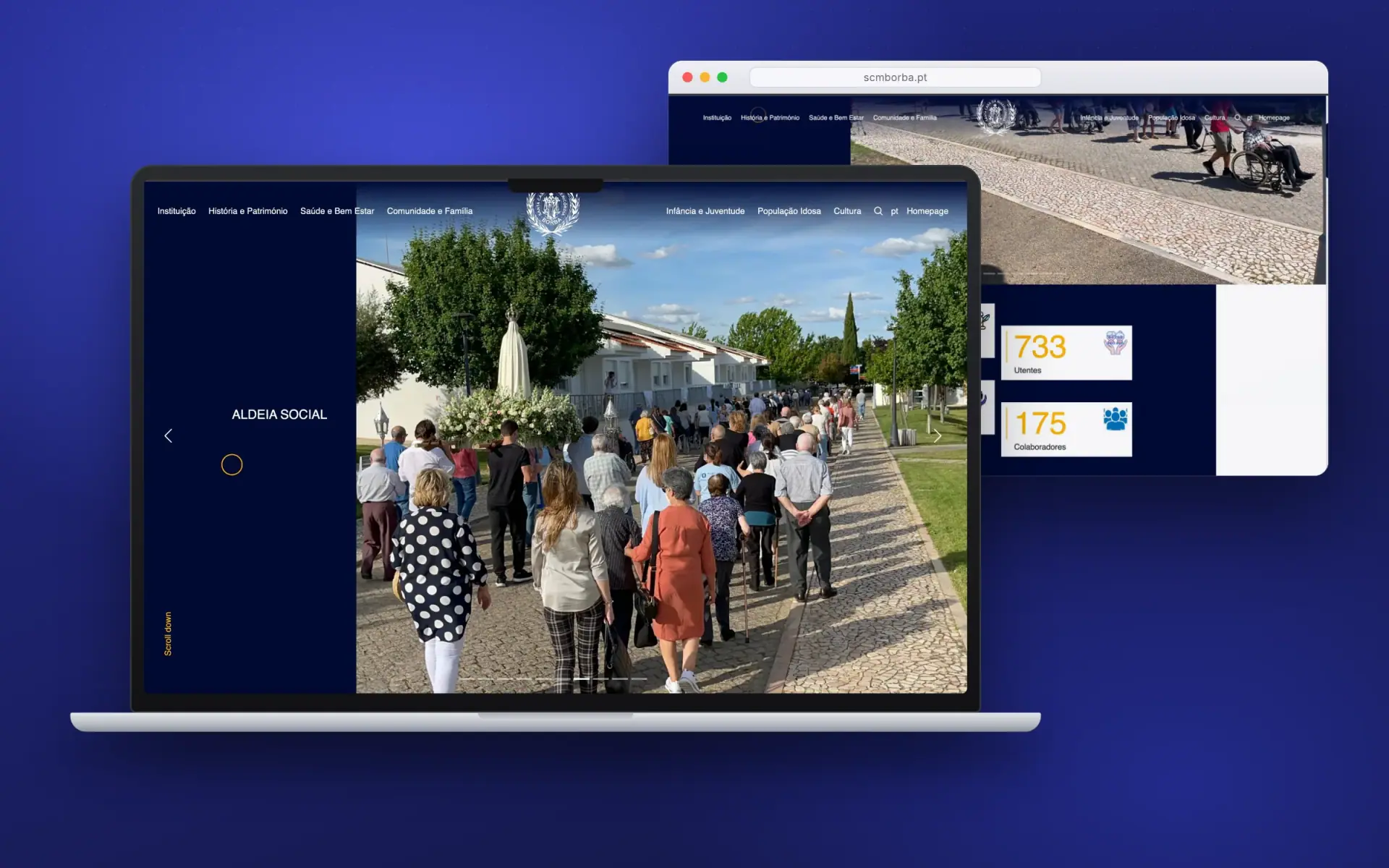
Task: Click Instituição in the browser window menu
Action: pos(717,118)
